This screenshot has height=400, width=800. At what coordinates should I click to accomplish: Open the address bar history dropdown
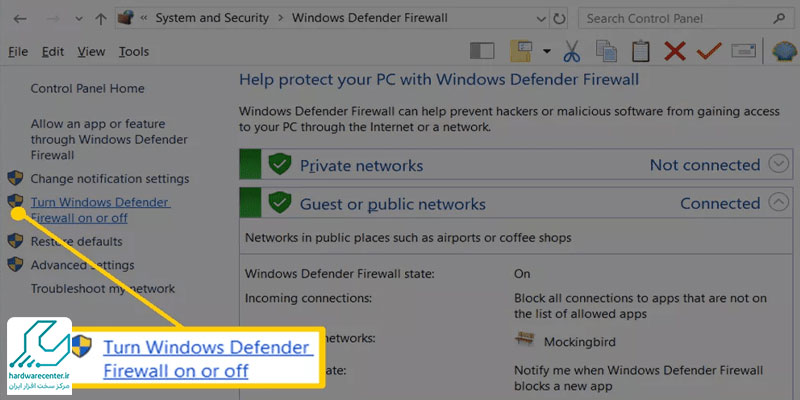click(541, 19)
